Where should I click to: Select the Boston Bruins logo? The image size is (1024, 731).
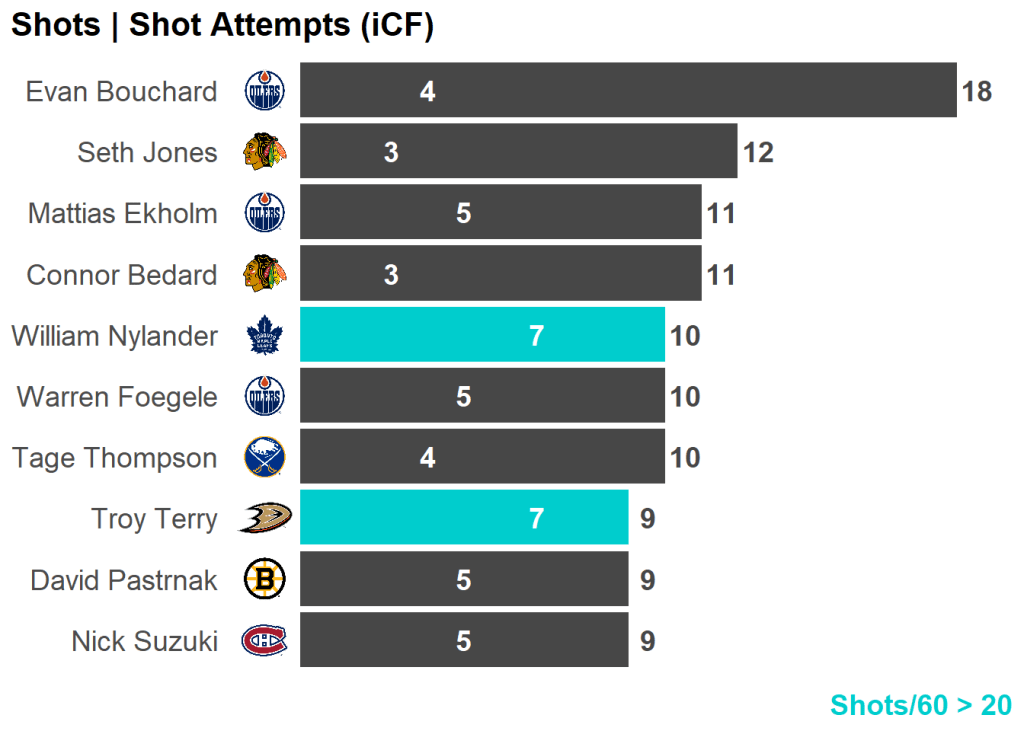tap(265, 580)
